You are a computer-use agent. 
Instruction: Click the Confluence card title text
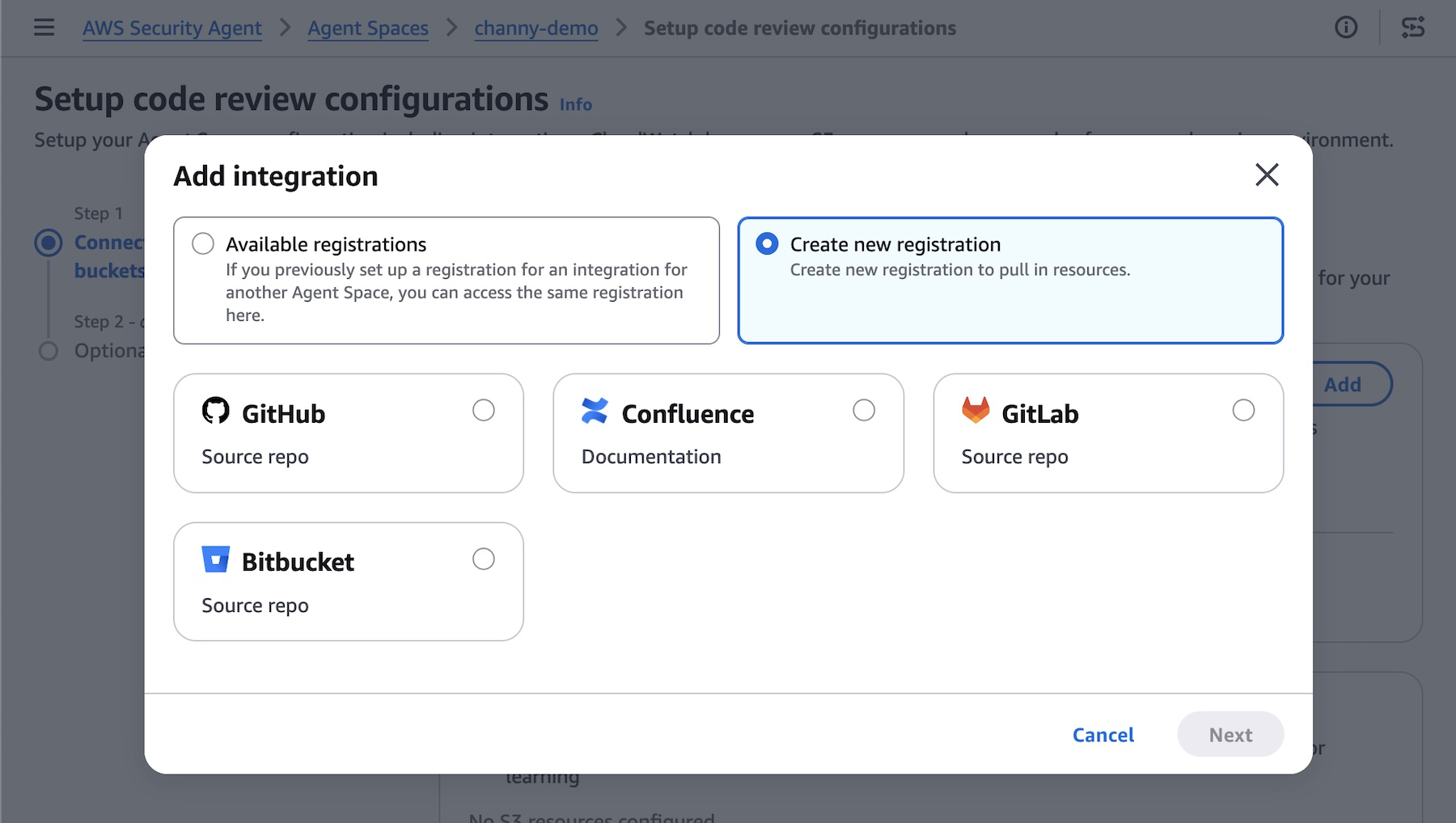click(x=688, y=414)
